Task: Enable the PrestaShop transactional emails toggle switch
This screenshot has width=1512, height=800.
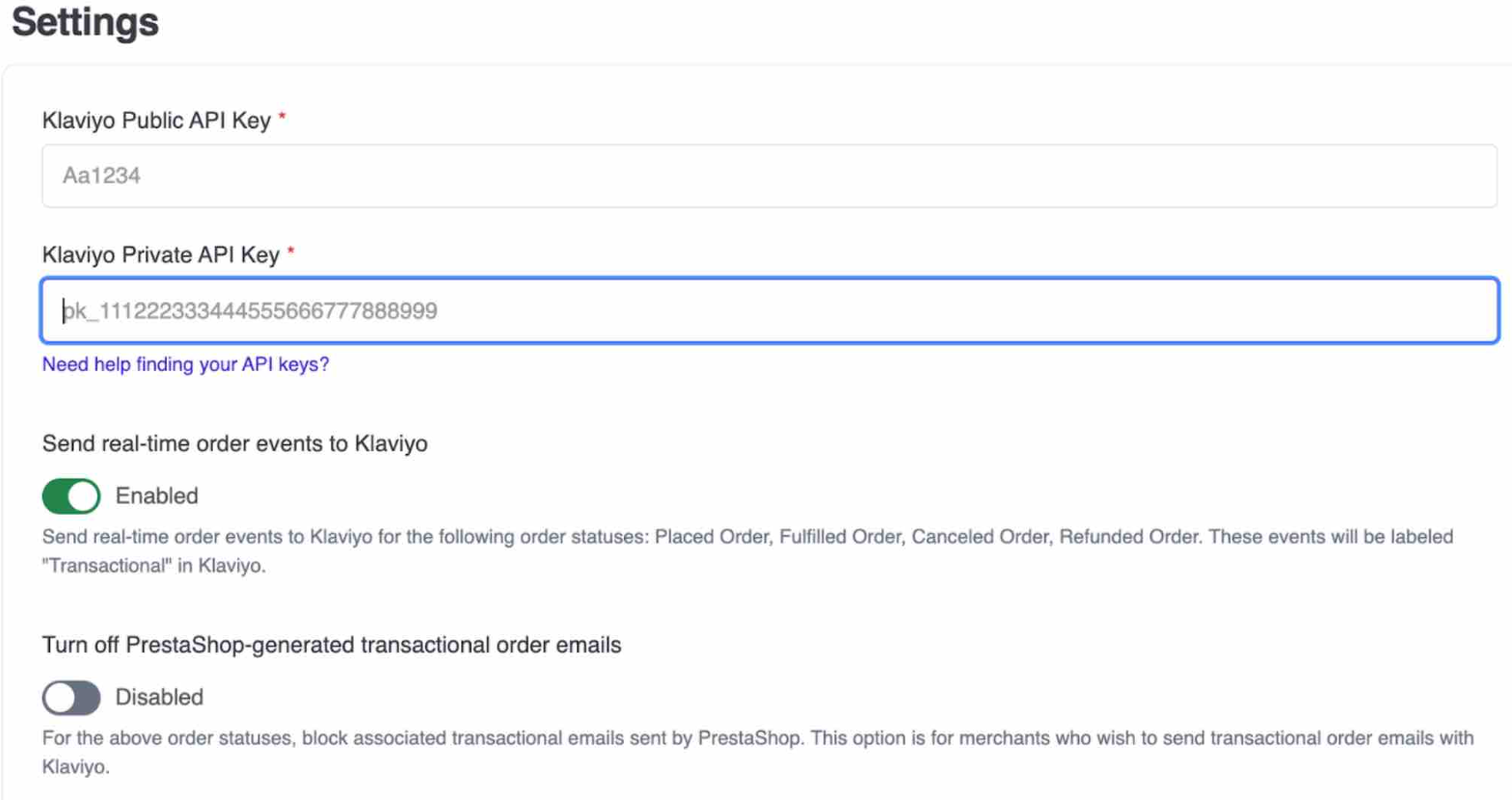Action: click(x=71, y=698)
